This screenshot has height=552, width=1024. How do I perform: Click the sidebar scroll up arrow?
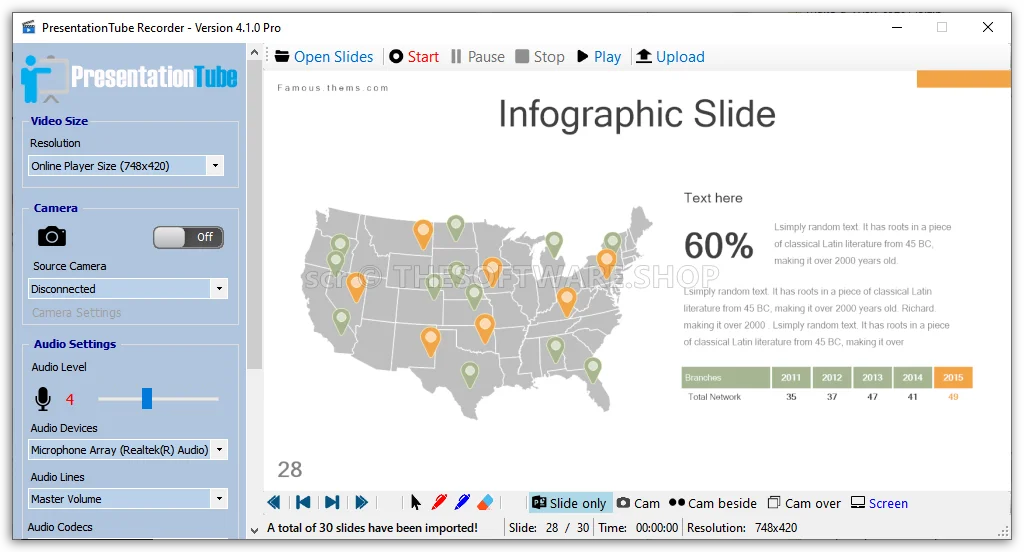click(x=255, y=52)
